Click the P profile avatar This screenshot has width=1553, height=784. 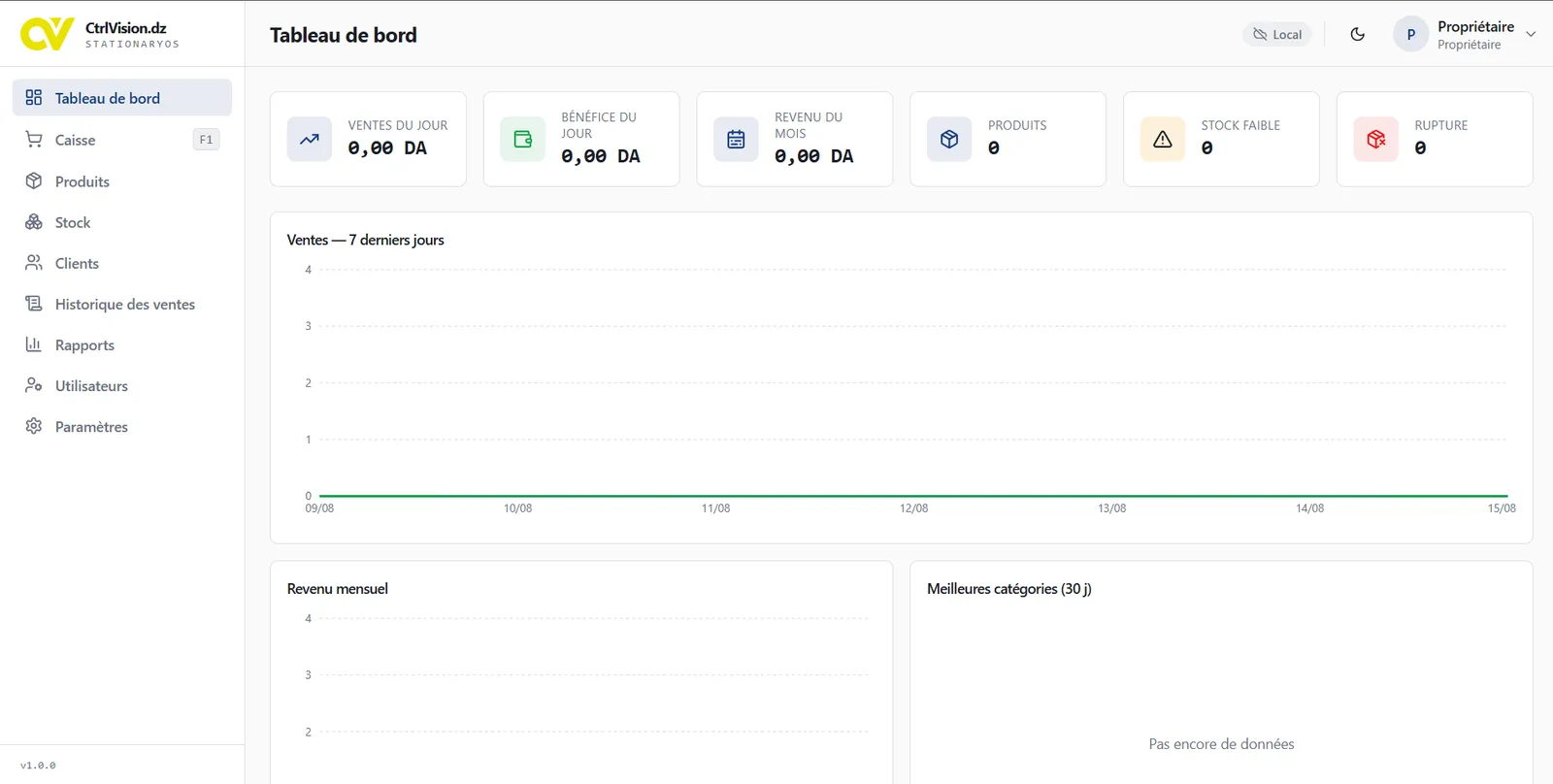point(1411,34)
